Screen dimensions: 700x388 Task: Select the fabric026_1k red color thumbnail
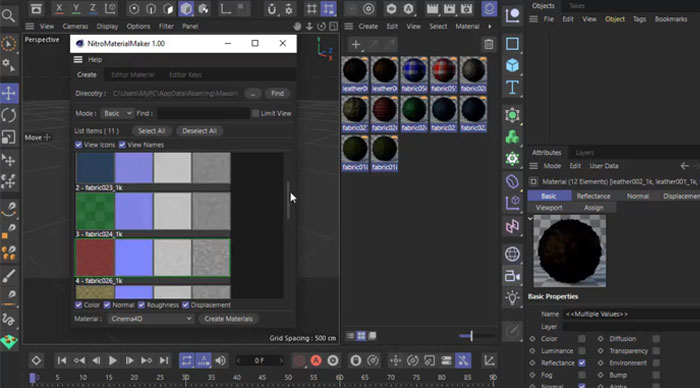click(95, 258)
